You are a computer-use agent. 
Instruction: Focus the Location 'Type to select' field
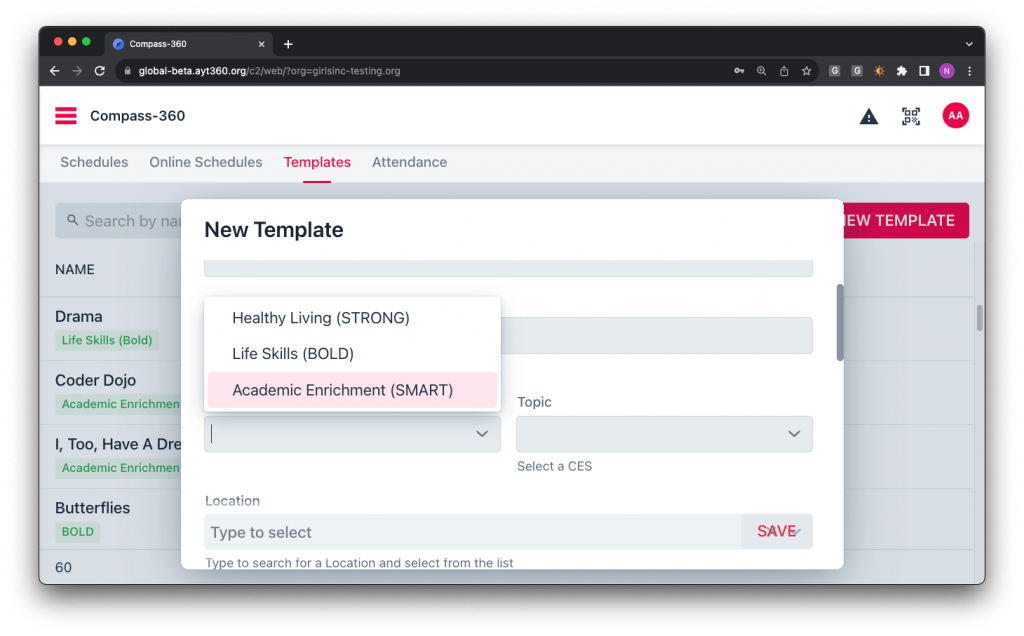pyautogui.click(x=472, y=532)
